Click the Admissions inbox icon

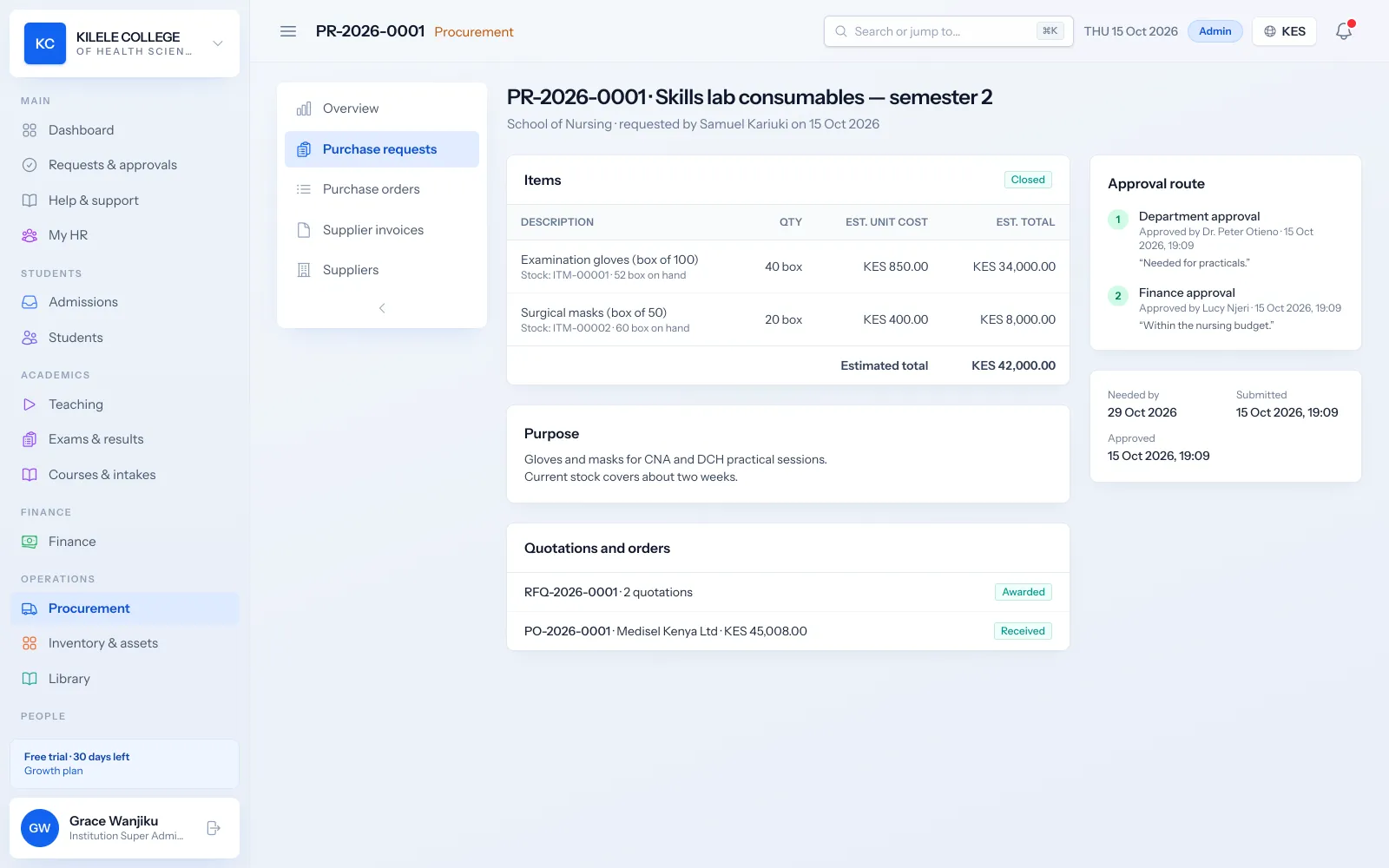click(x=30, y=302)
